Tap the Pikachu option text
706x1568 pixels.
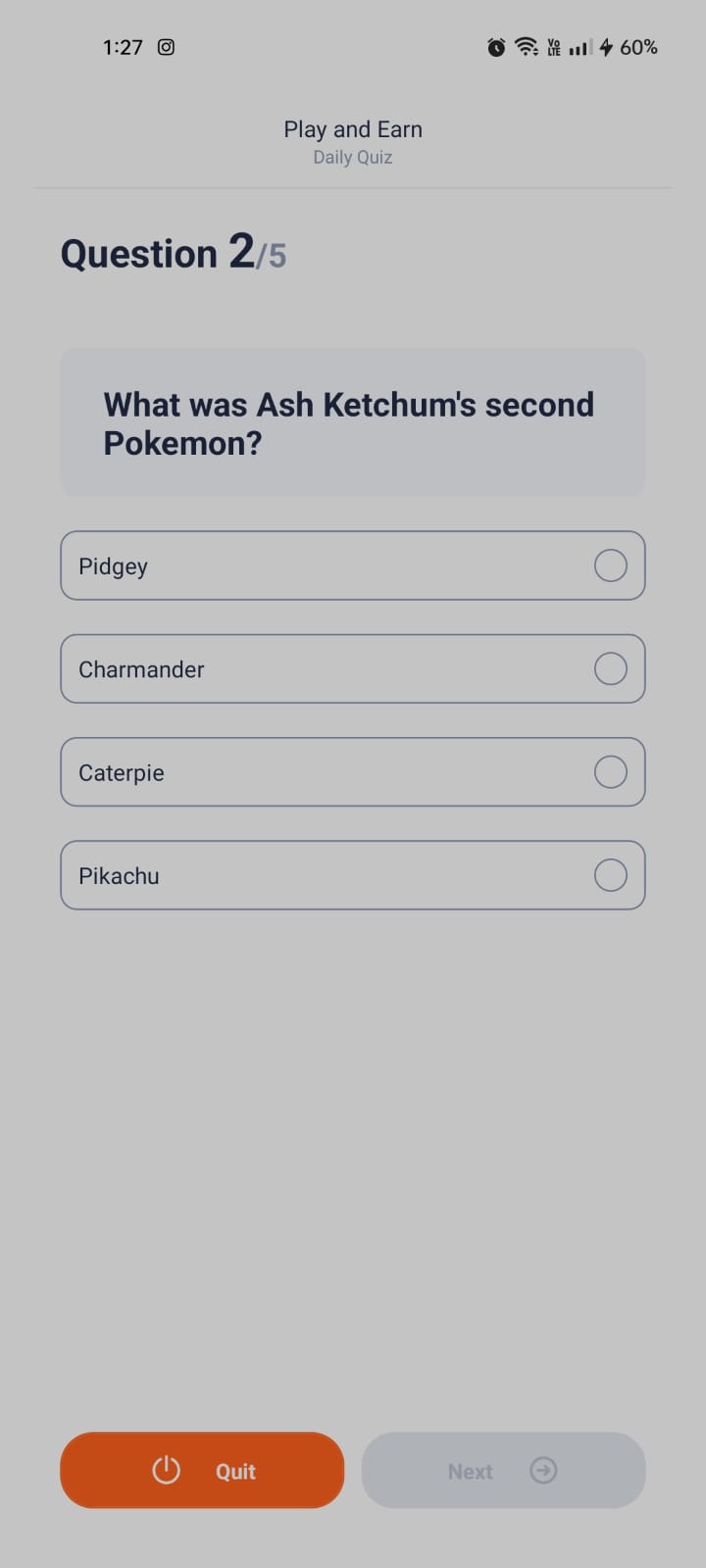coord(119,876)
